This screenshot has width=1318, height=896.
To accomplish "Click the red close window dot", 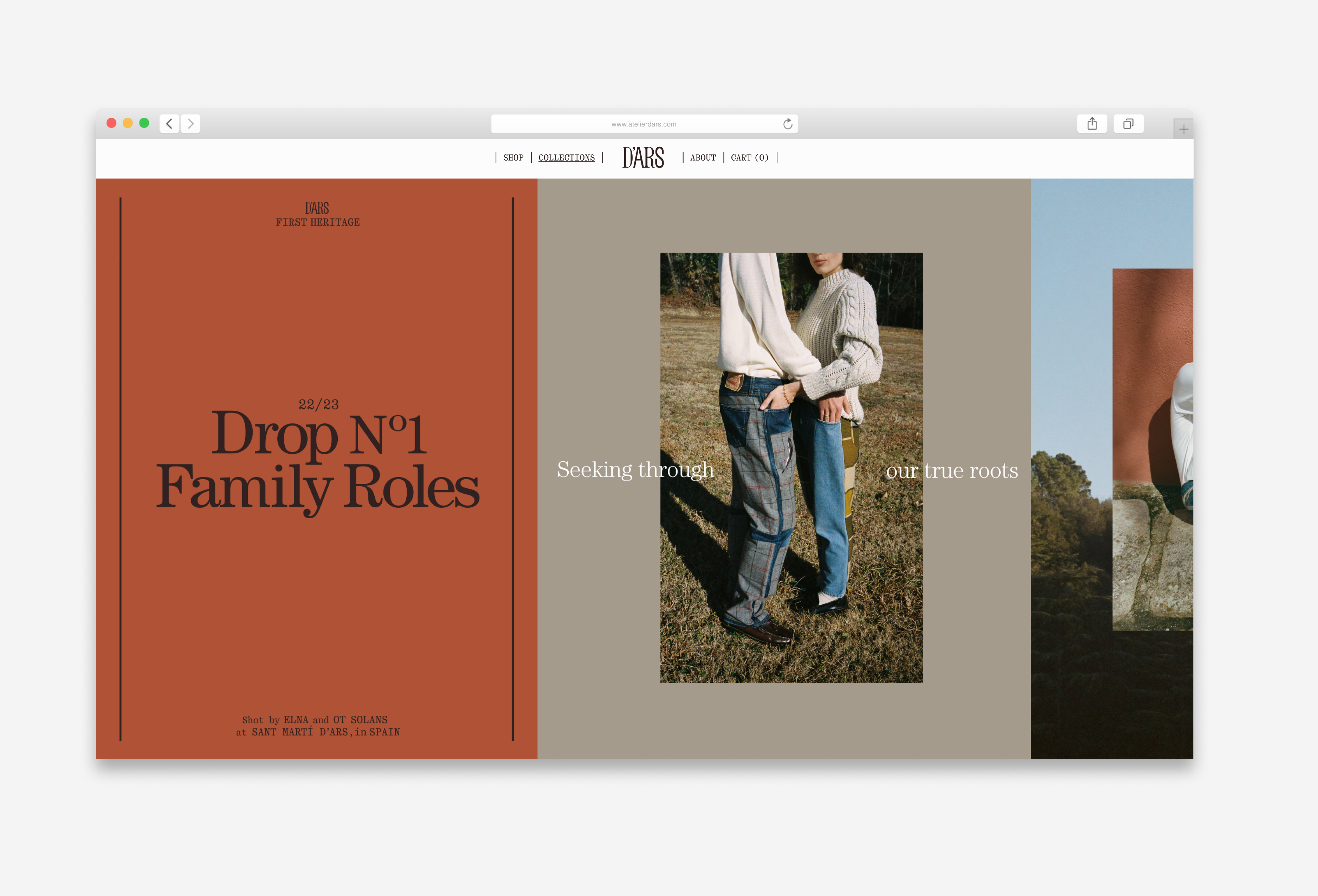I will tap(112, 123).
